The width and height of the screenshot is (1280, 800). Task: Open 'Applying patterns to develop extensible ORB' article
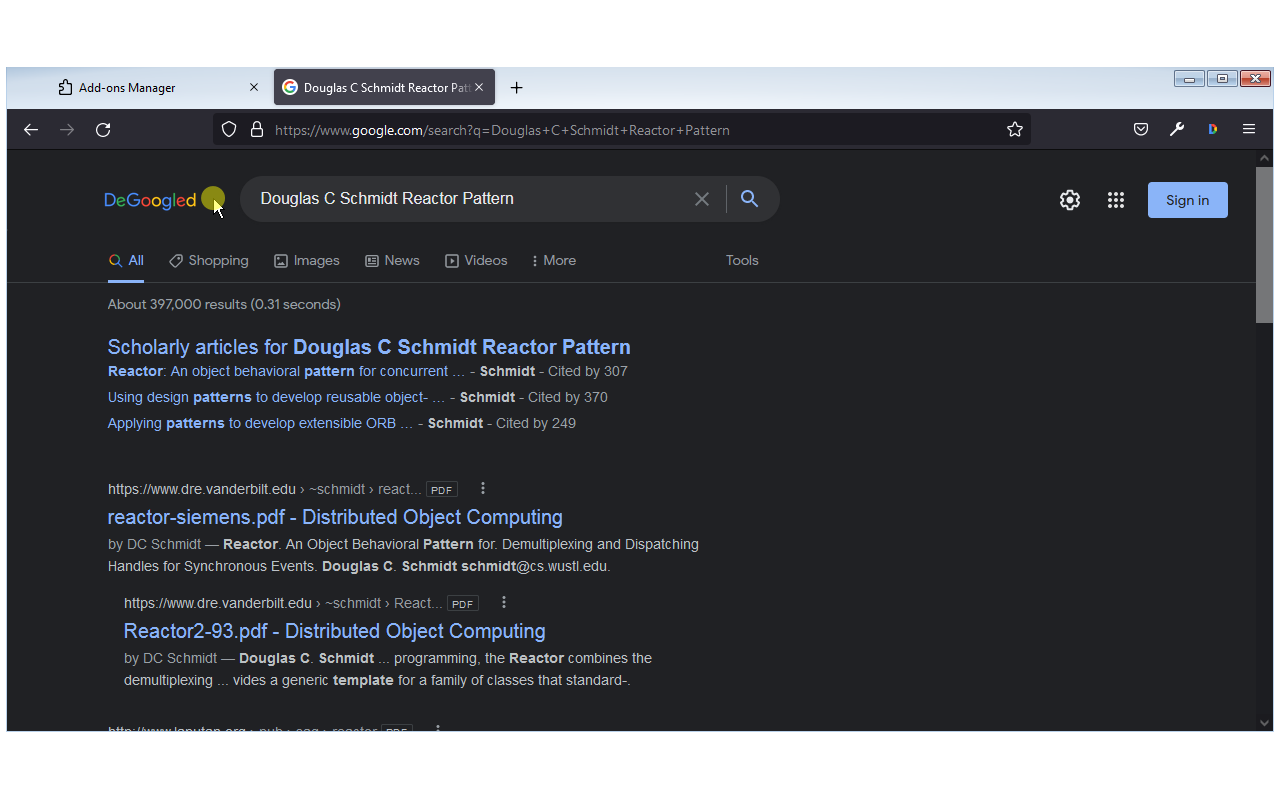(261, 423)
